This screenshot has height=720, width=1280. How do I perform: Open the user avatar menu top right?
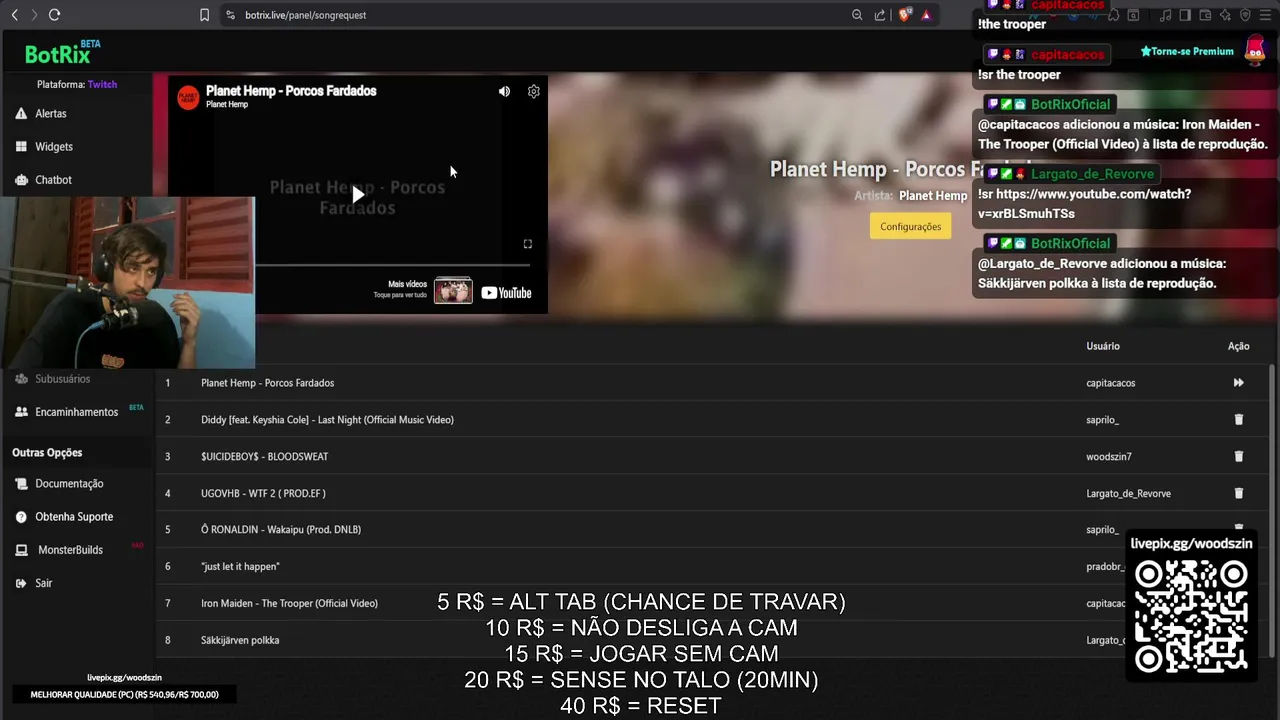coord(1255,51)
